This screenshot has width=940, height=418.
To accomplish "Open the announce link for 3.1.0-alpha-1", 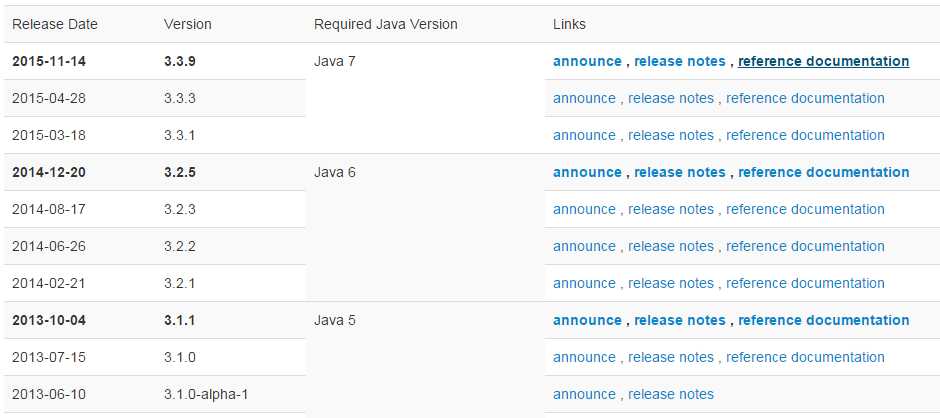I will (x=584, y=395).
